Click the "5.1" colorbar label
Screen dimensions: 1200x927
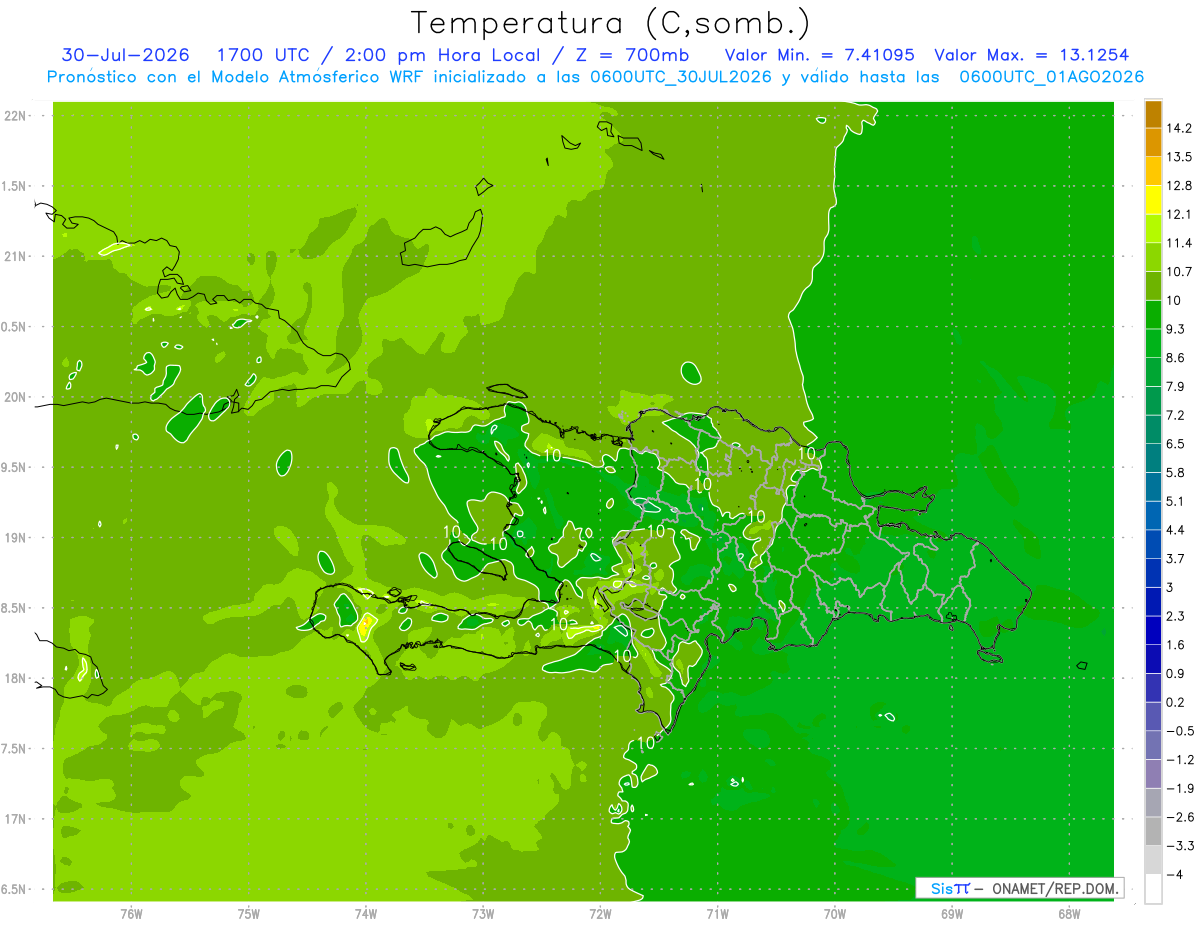[1175, 501]
